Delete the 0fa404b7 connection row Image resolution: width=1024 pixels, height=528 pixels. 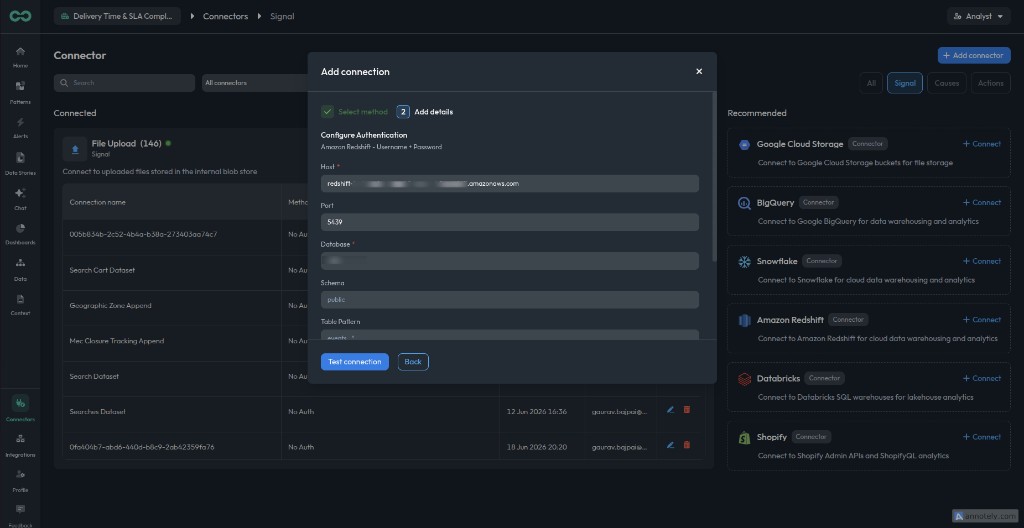click(x=686, y=445)
